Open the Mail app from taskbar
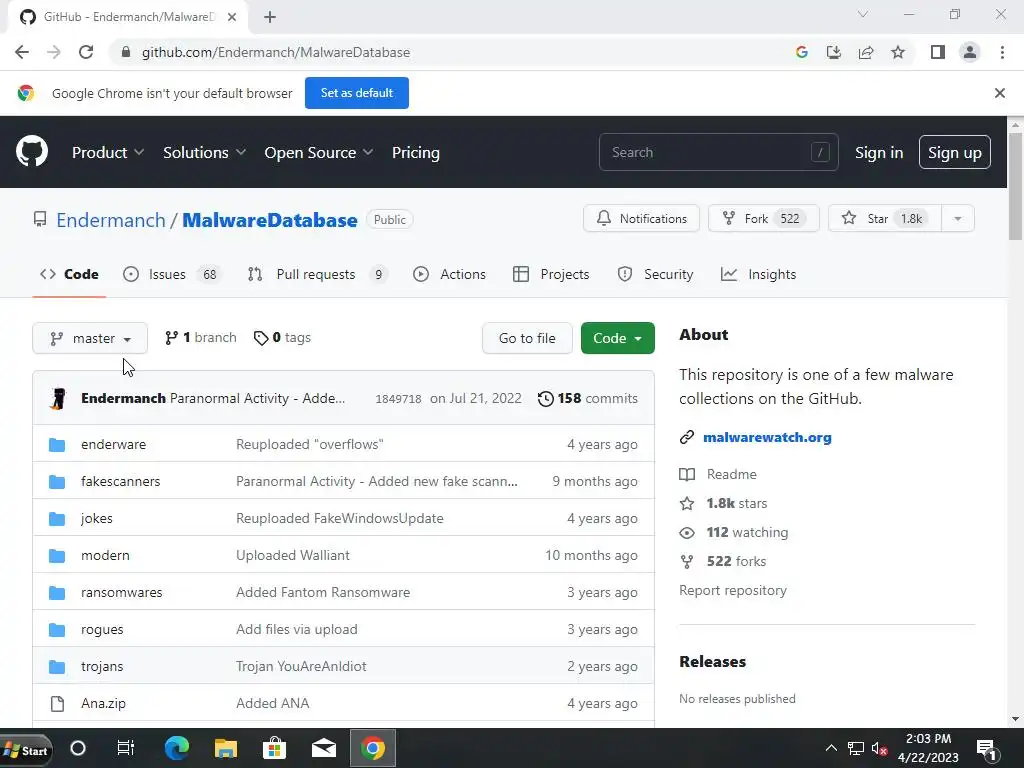Screen dimensions: 1024x768 tap(324, 748)
